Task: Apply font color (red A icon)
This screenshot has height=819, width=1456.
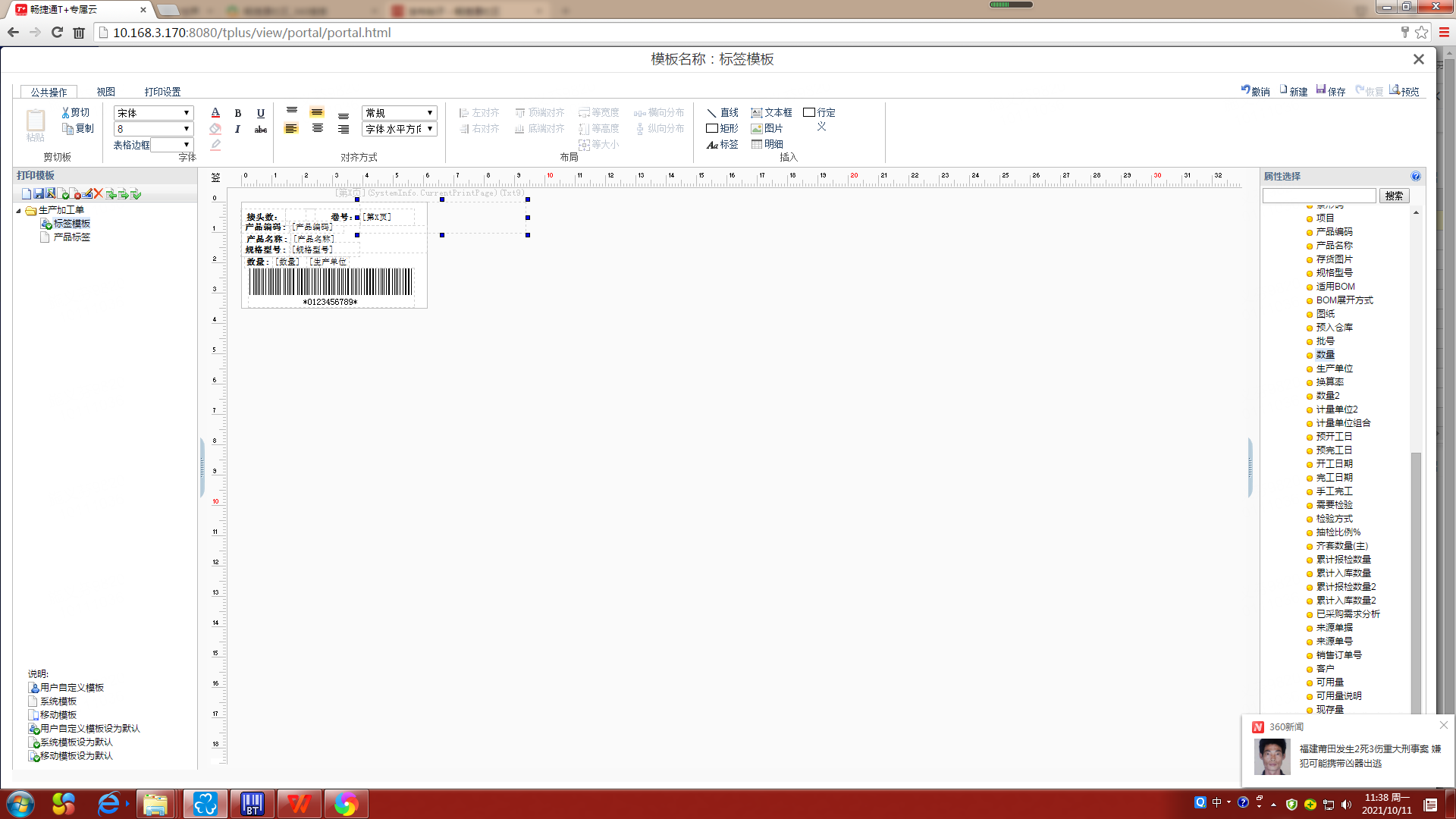Action: (215, 112)
